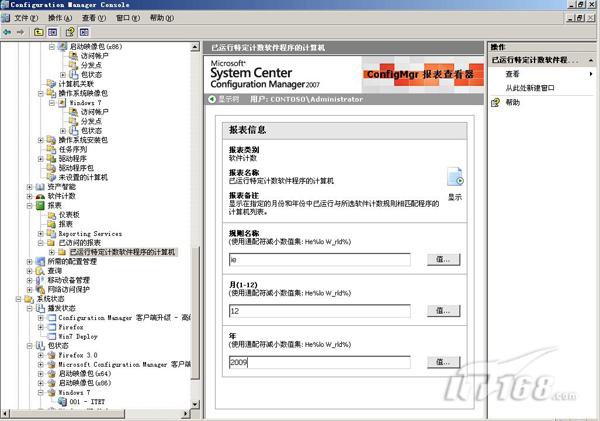The image size is (600, 421).
Task: Collapse the 操作系统映像包 node
Action: 41,93
